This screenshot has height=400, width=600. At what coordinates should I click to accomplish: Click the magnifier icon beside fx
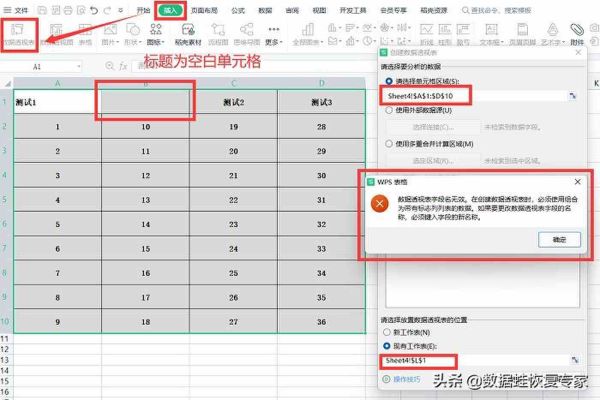click(x=109, y=66)
